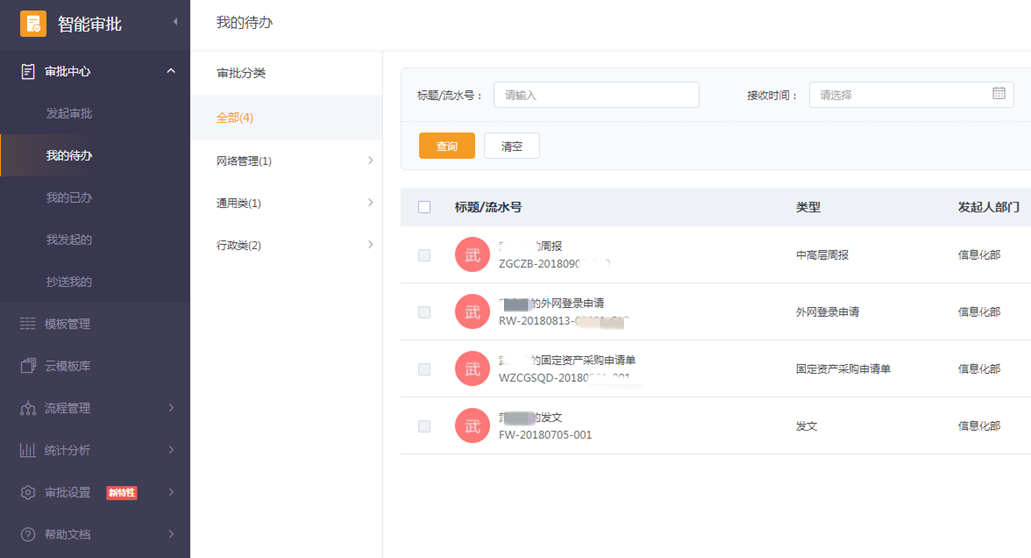This screenshot has height=558, width=1031.
Task: Click the 模板管理 grid icon in sidebar
Action: click(x=28, y=324)
